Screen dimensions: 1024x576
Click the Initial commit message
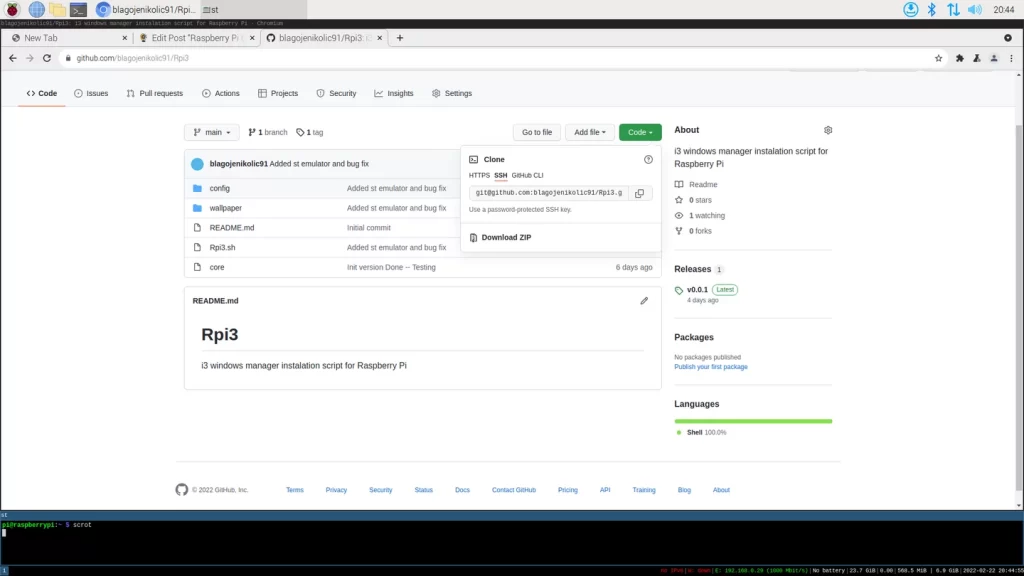tap(368, 227)
